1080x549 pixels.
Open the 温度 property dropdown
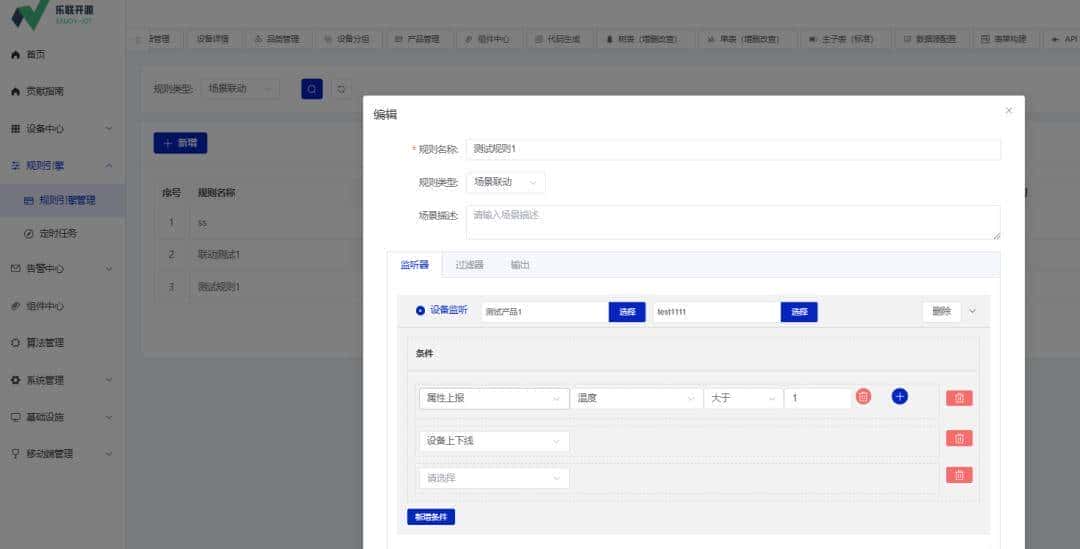[636, 398]
